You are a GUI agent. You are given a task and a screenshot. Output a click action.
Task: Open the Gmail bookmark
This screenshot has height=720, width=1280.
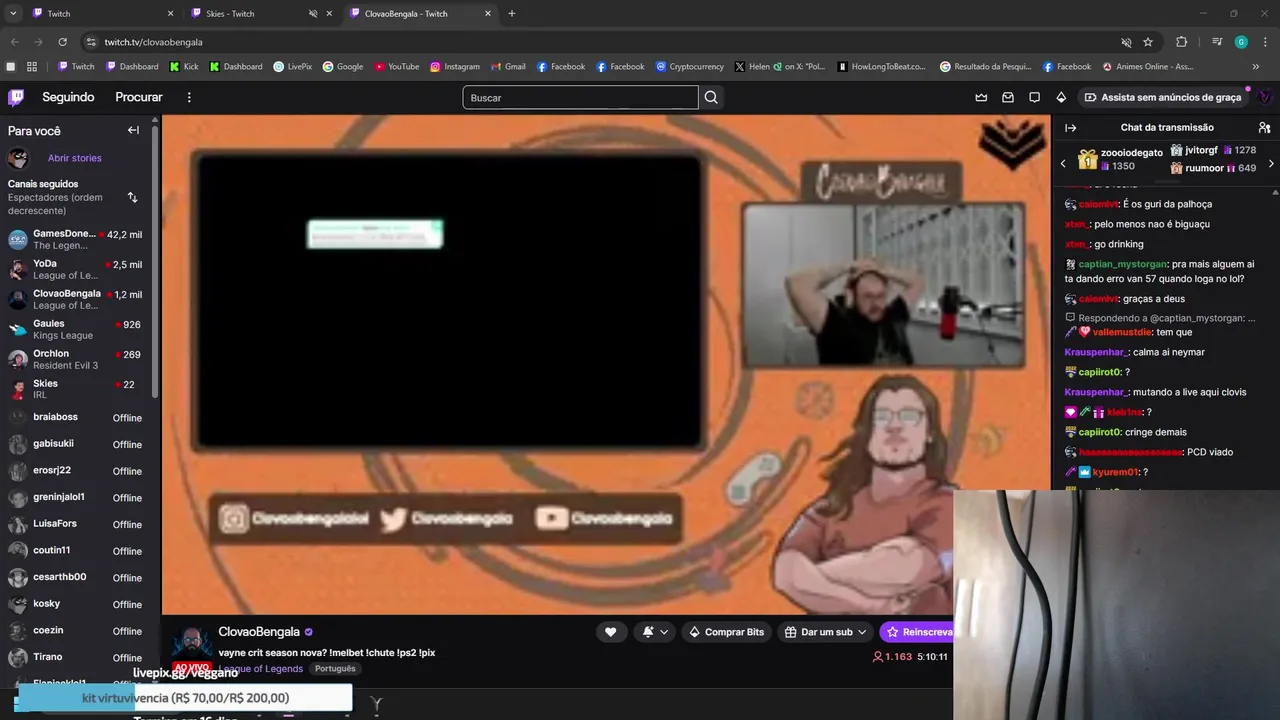point(508,66)
